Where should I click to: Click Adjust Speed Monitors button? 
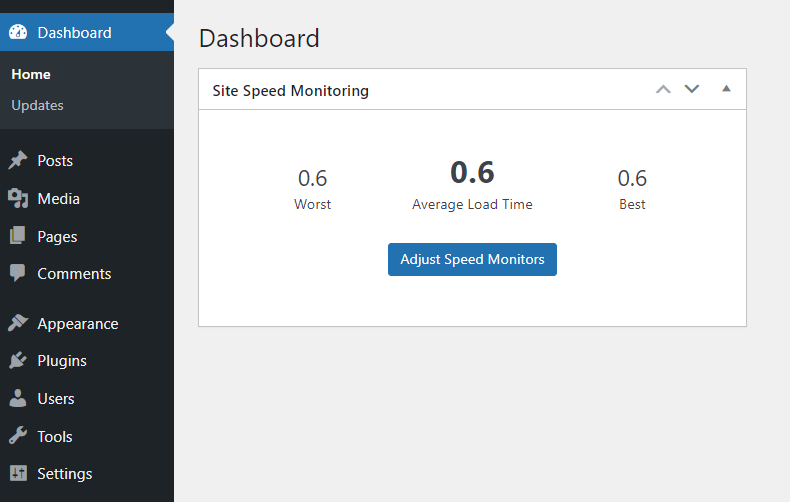coord(472,260)
